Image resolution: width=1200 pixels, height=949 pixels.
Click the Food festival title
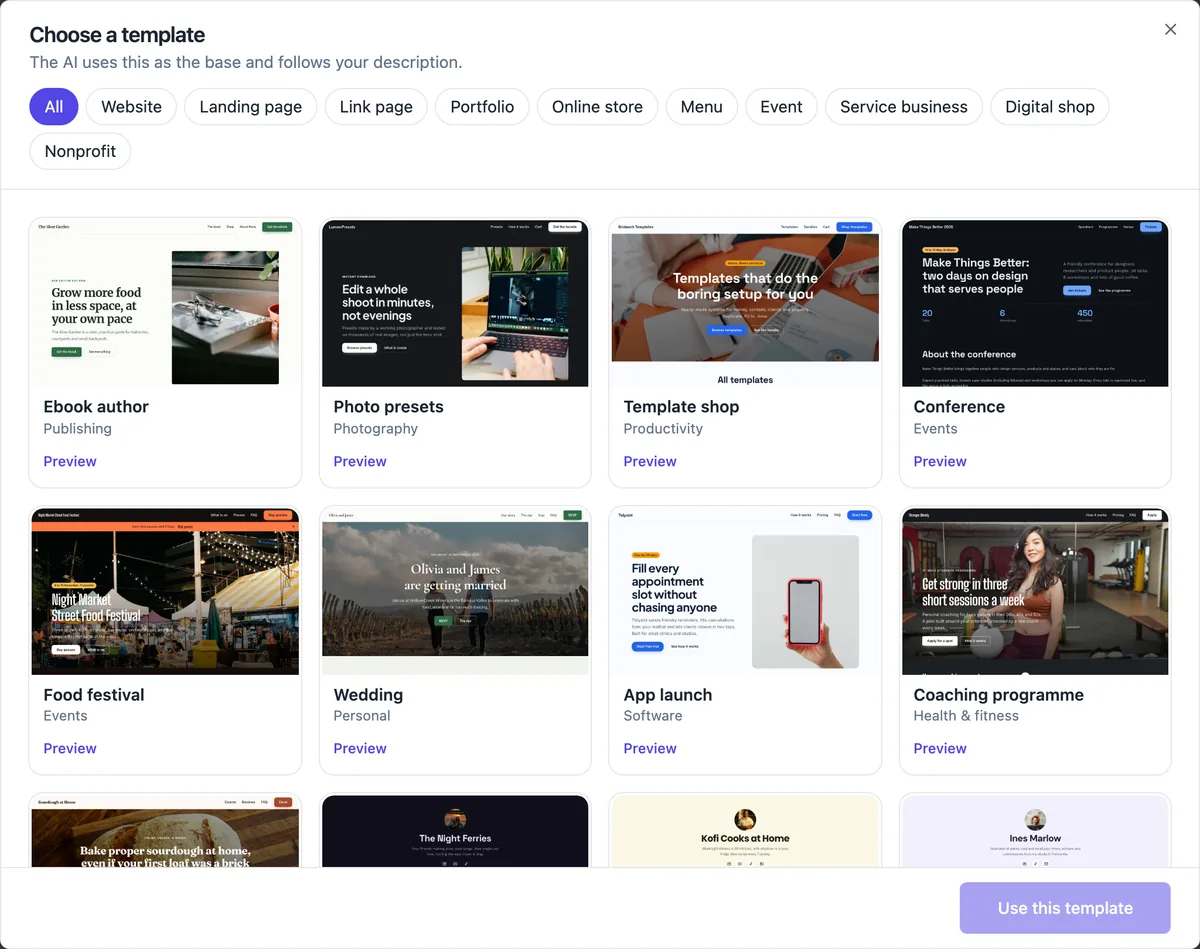tap(94, 695)
